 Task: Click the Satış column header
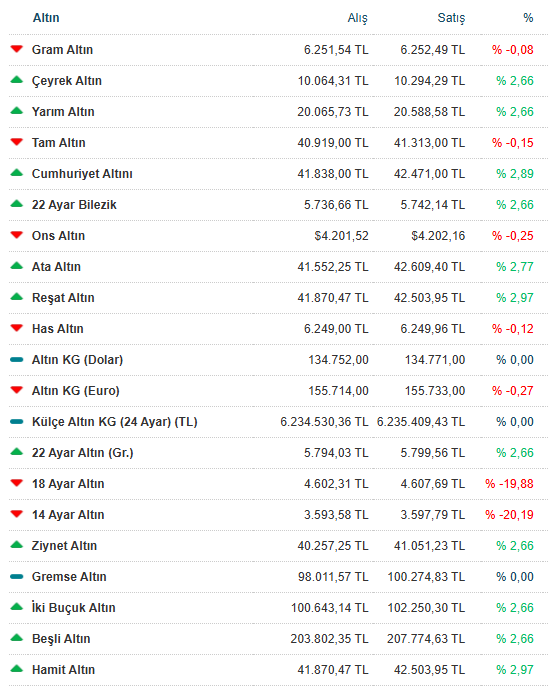click(x=451, y=18)
